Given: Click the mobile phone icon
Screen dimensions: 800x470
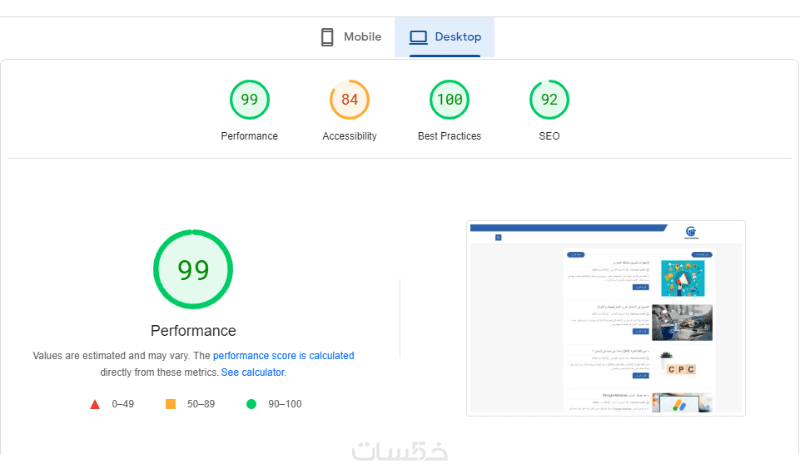Looking at the screenshot, I should [x=327, y=37].
